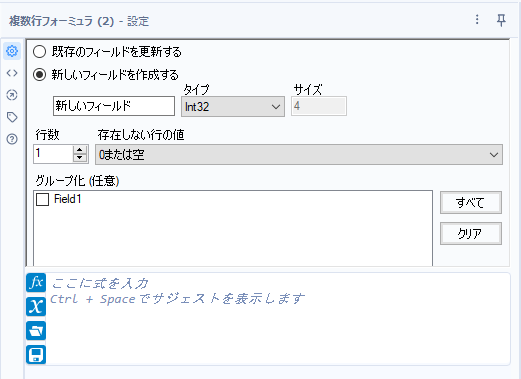521x379 pixels.
Task: Open the three-dot panel options menu
Action: pos(477,19)
